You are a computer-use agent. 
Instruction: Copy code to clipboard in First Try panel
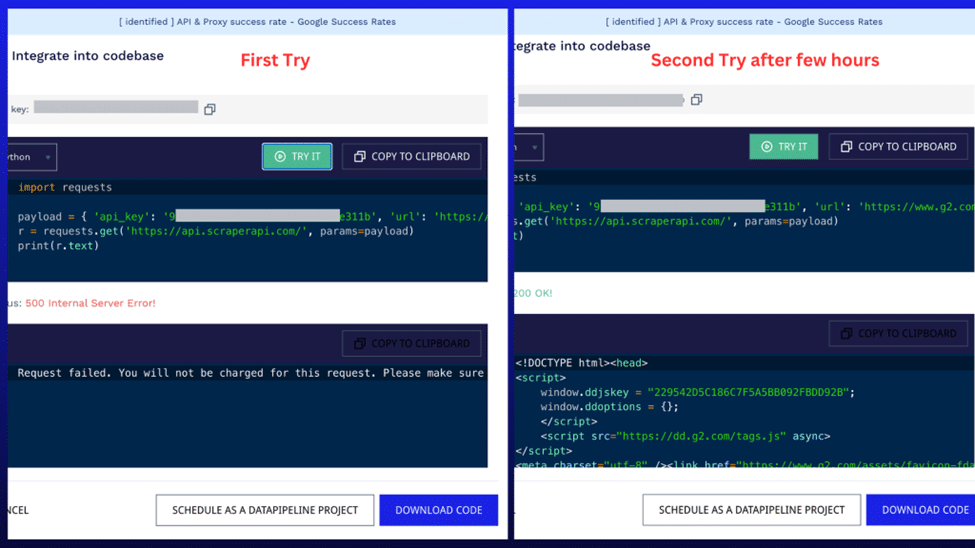tap(412, 156)
